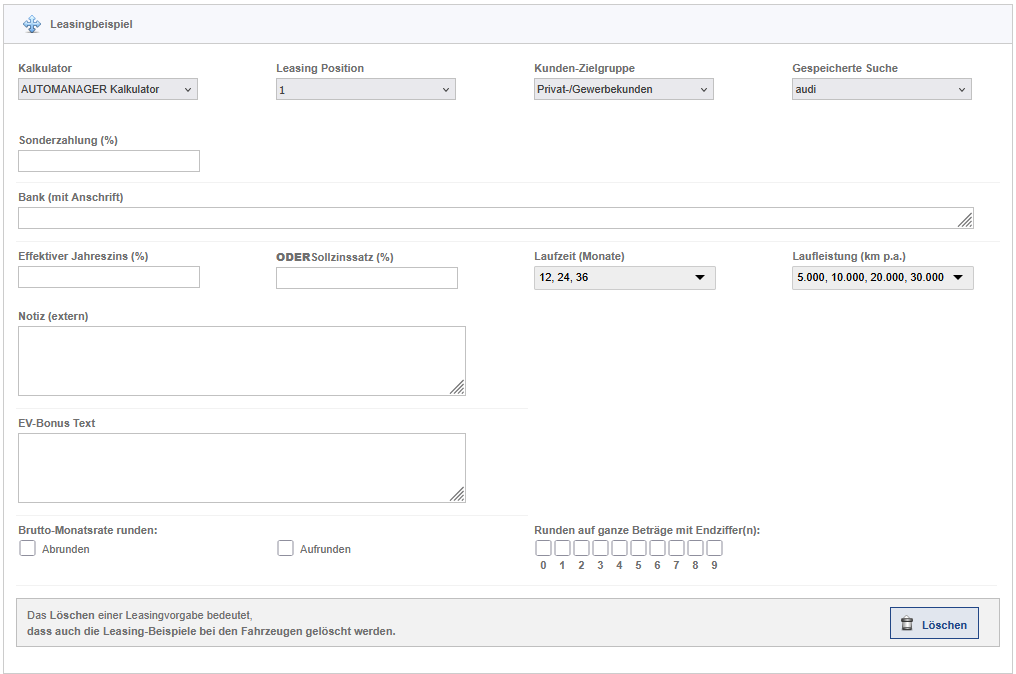1016x674 pixels.
Task: Grab the Notiz (extern) textarea resize handle
Action: coord(457,387)
